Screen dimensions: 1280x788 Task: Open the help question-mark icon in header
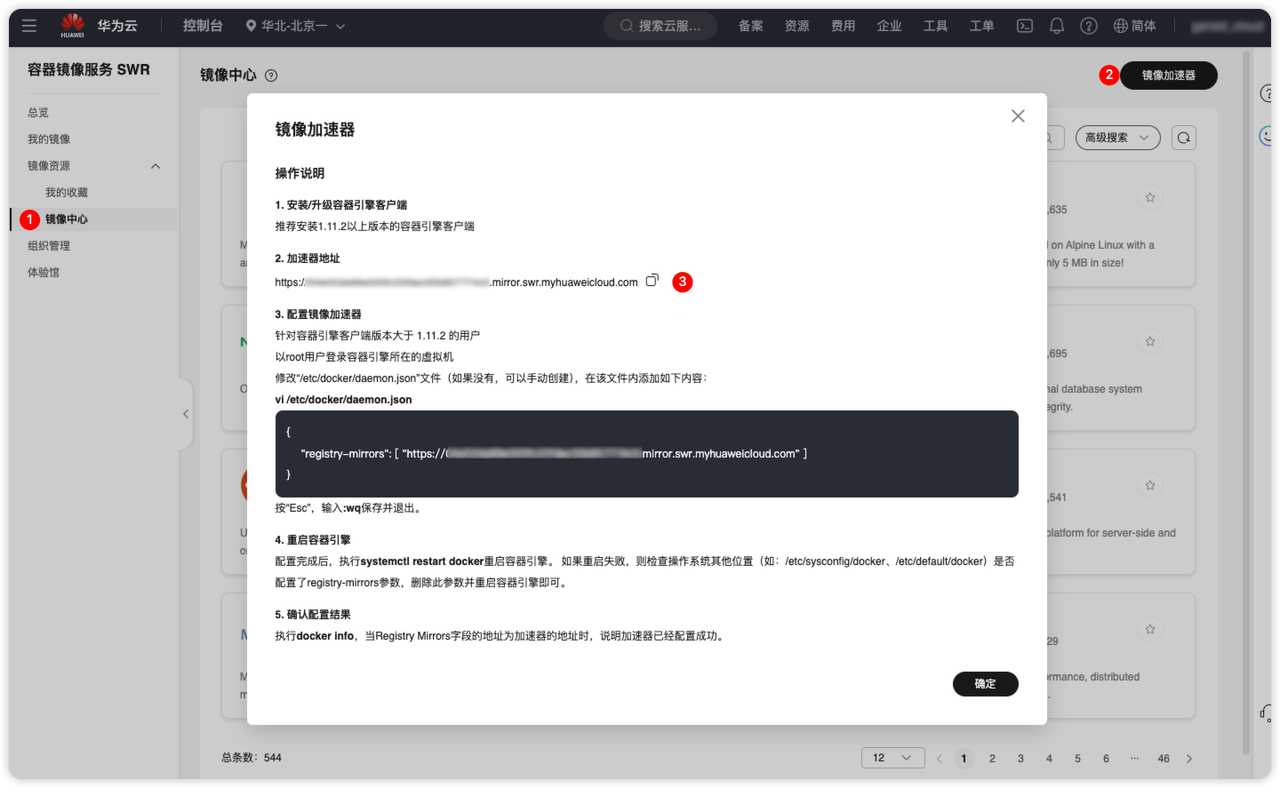coord(1089,26)
